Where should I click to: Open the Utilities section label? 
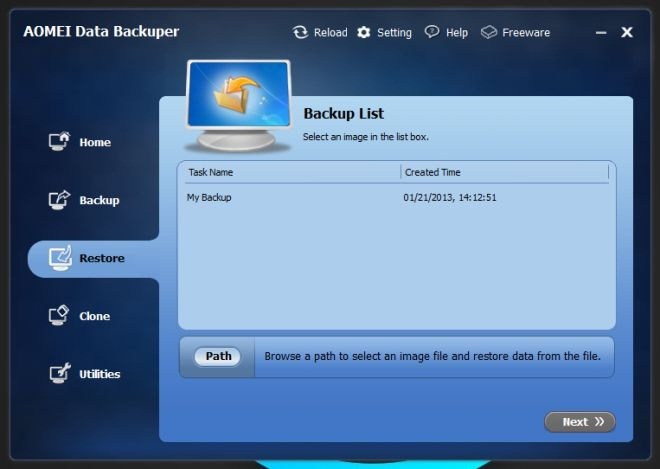(x=100, y=374)
